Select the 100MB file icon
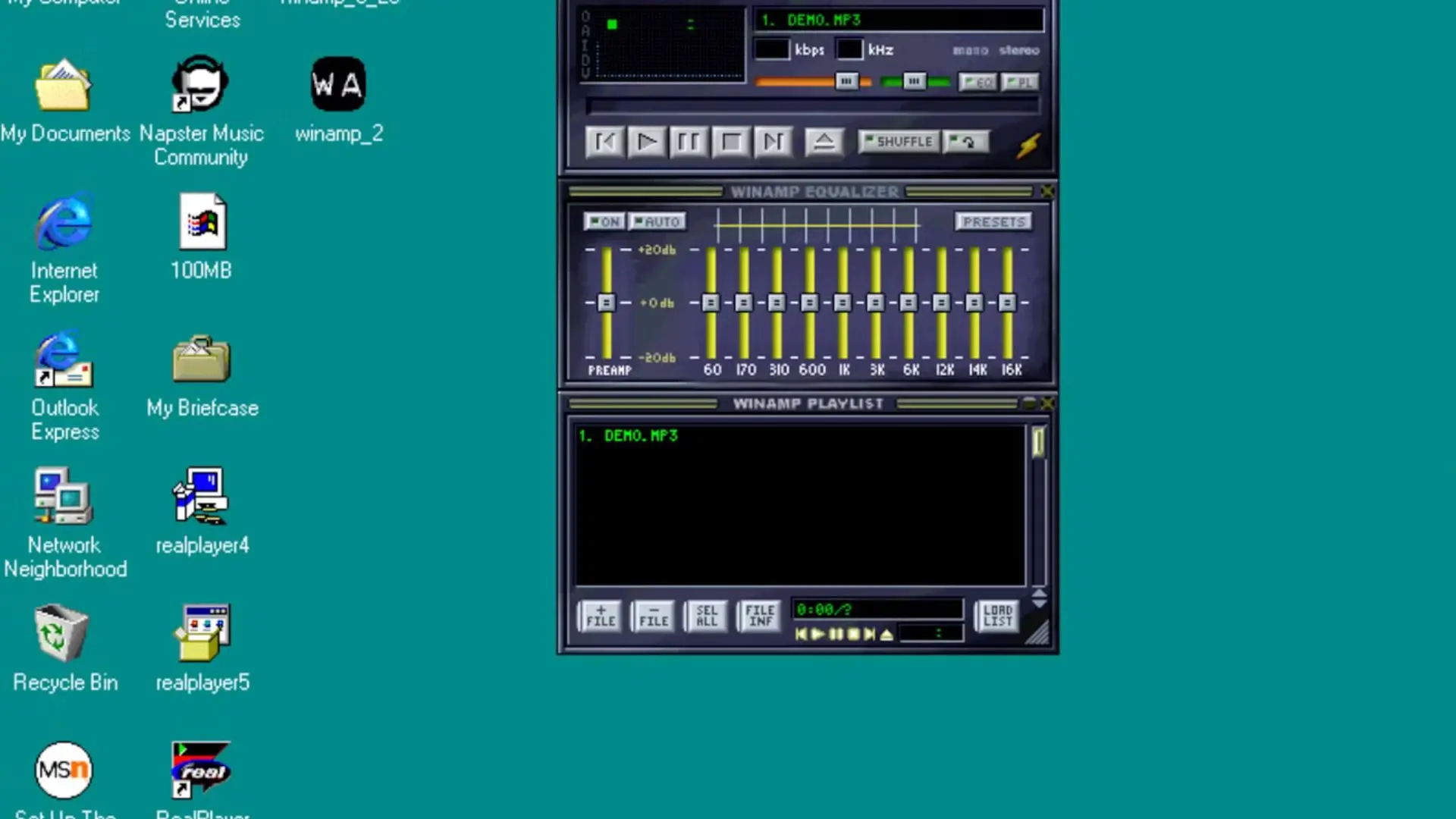The image size is (1456, 819). coord(202,237)
